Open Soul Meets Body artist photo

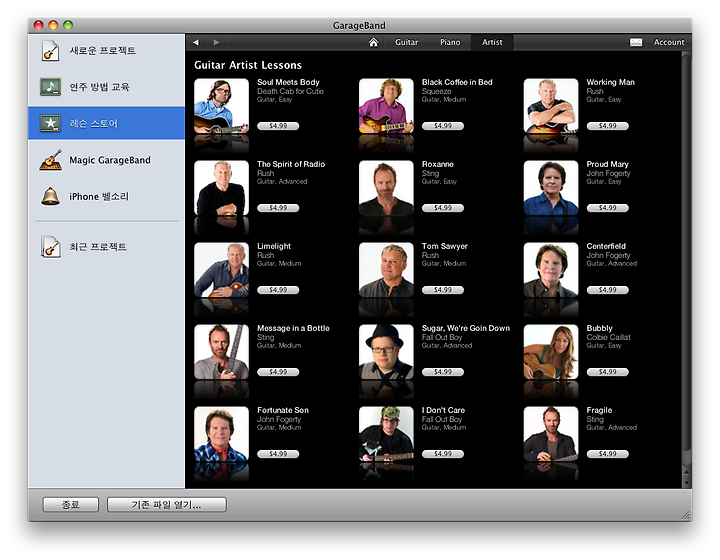coord(221,106)
